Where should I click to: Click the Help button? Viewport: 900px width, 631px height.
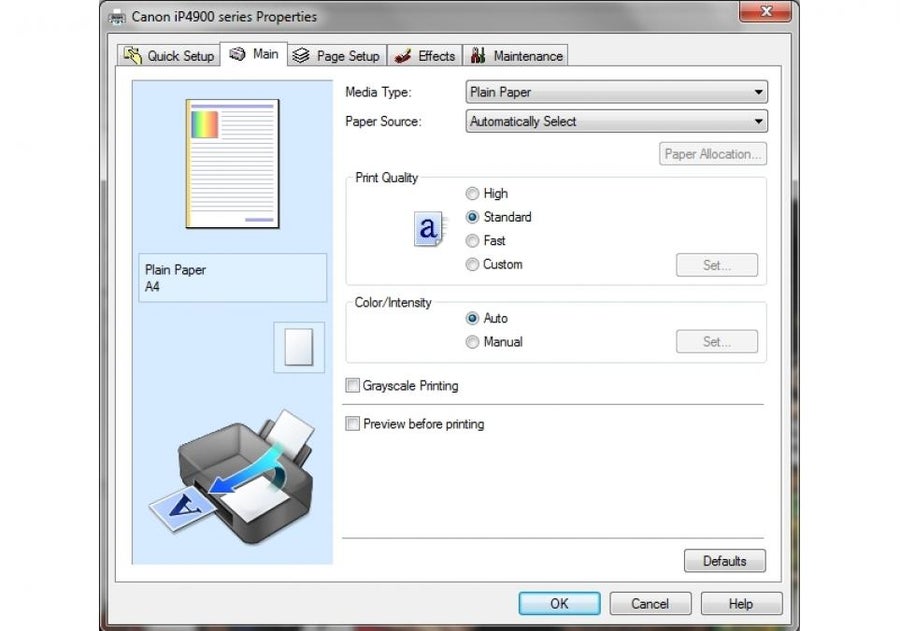(x=741, y=603)
